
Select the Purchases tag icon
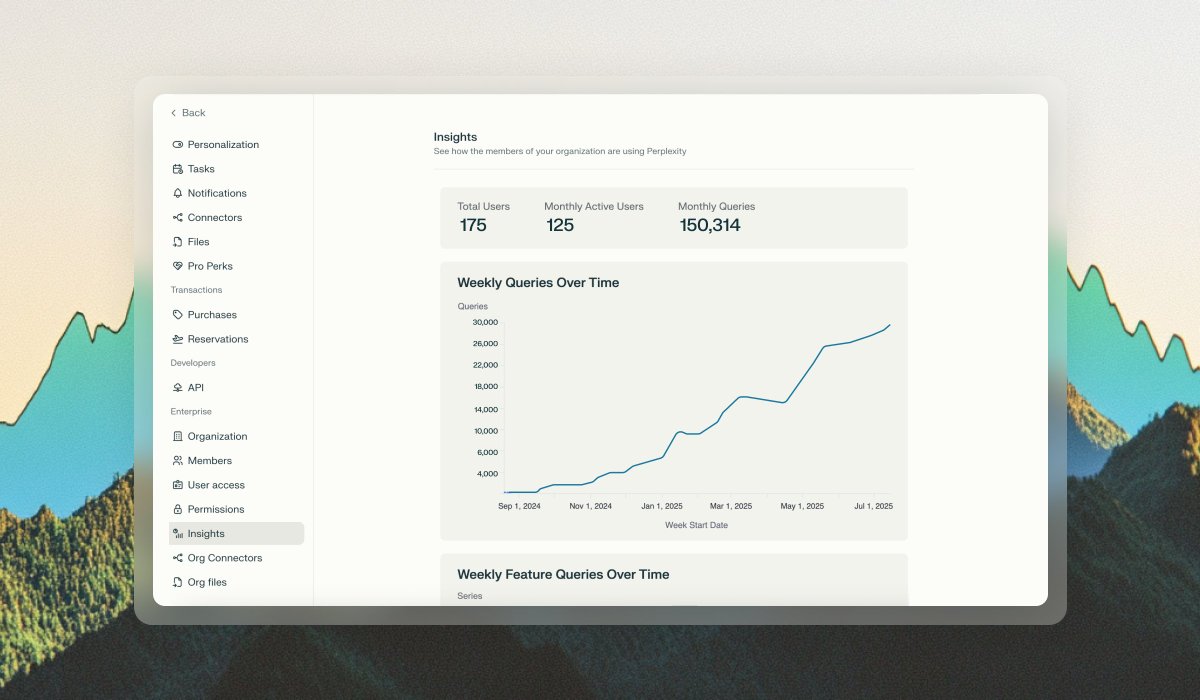[177, 314]
